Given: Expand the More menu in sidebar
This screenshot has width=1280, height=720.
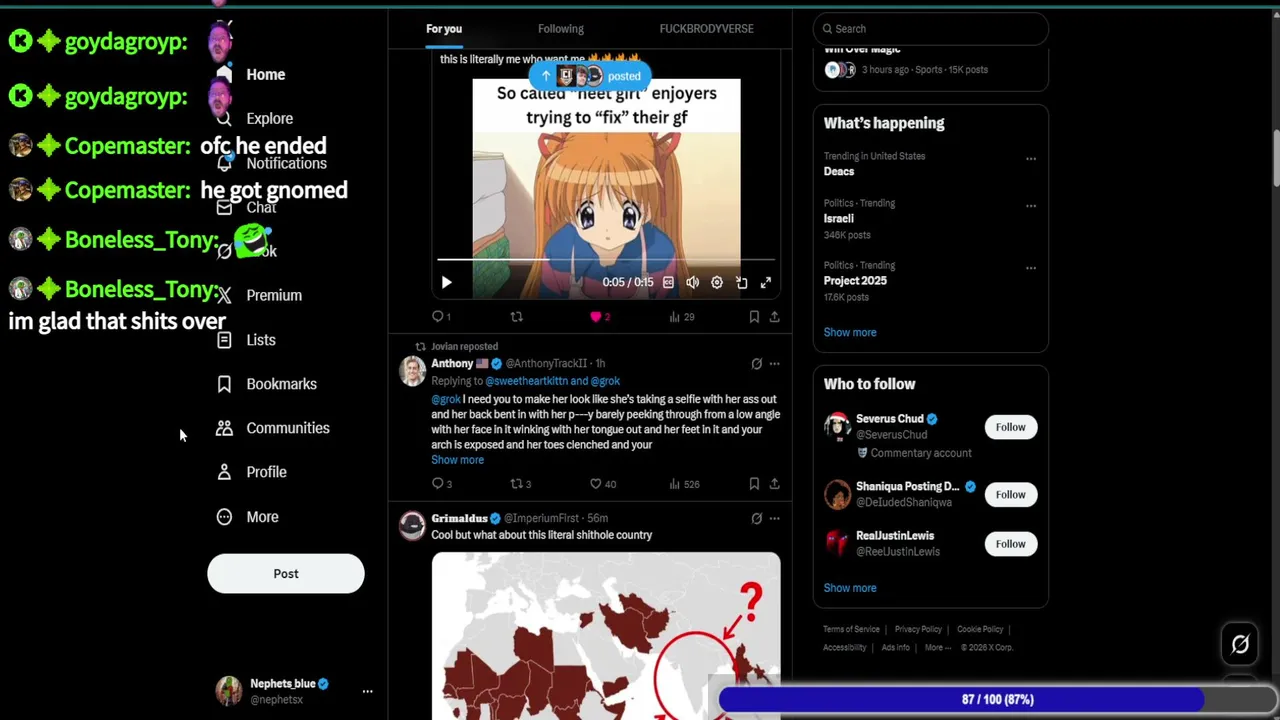Looking at the screenshot, I should (262, 517).
